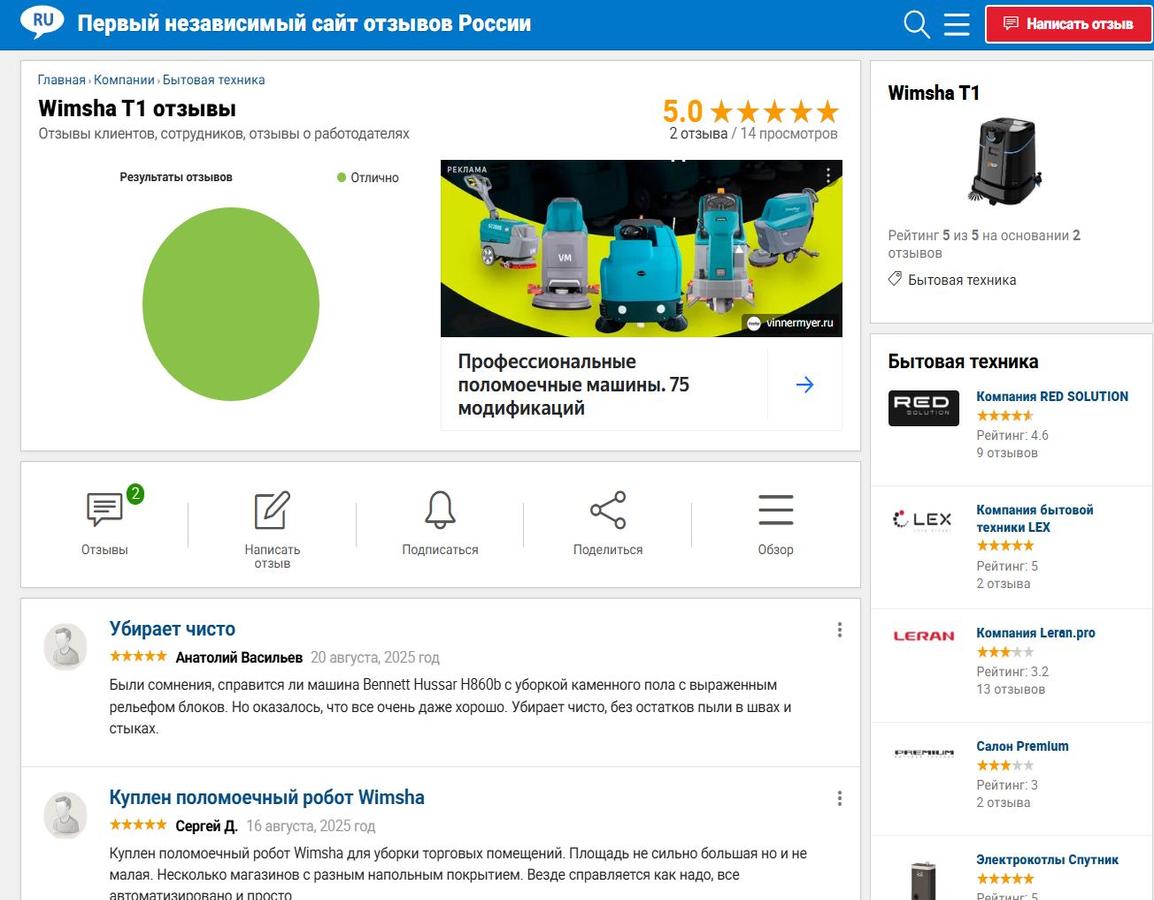This screenshot has width=1154, height=900.
Task: Click the green pie chart of results
Action: (231, 304)
